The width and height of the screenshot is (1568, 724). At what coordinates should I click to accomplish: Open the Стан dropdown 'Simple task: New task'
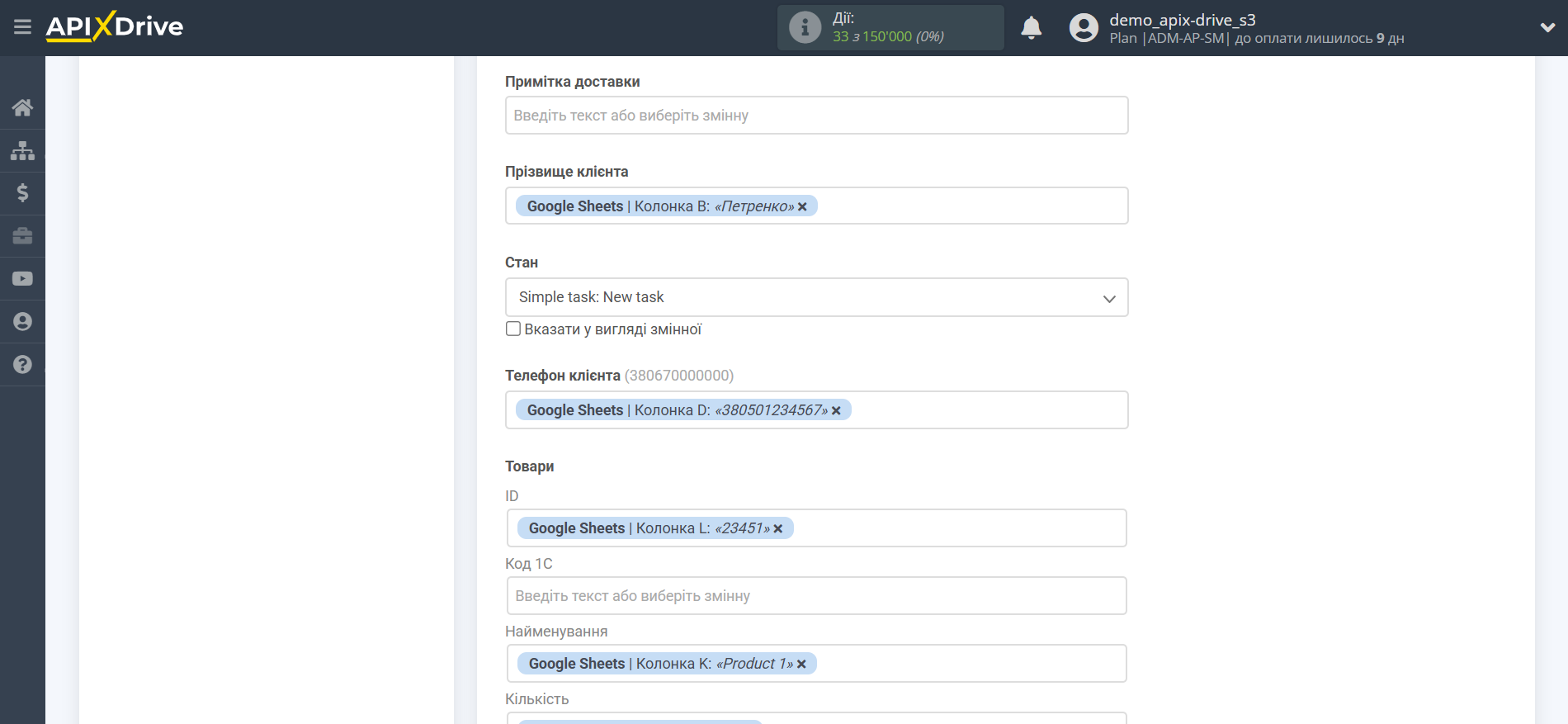[816, 297]
